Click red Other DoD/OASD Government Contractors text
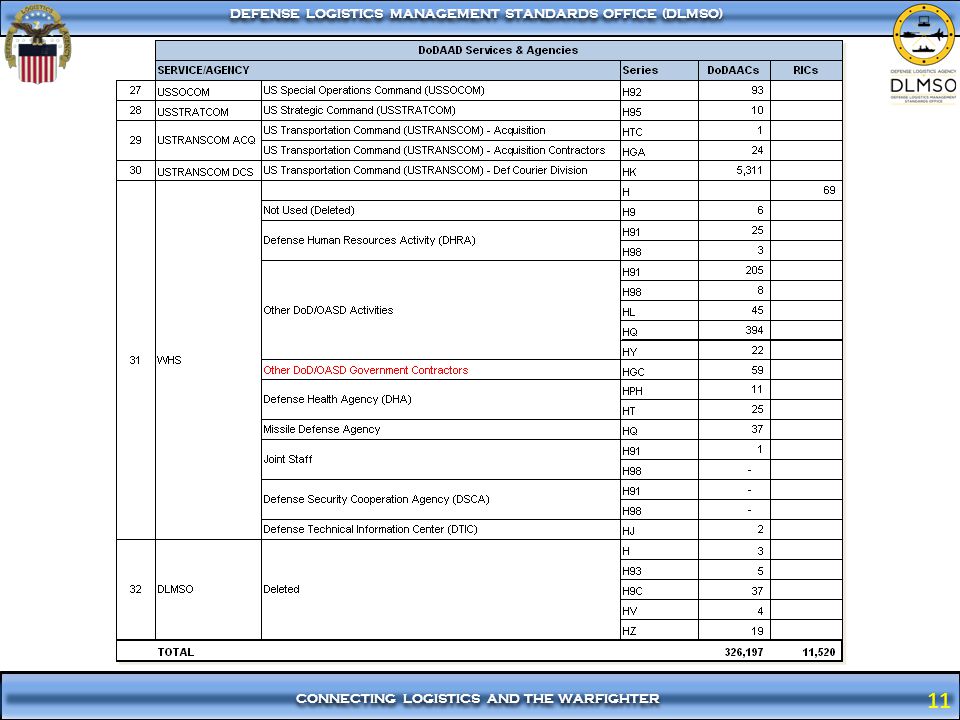Image resolution: width=960 pixels, height=720 pixels. [x=366, y=370]
